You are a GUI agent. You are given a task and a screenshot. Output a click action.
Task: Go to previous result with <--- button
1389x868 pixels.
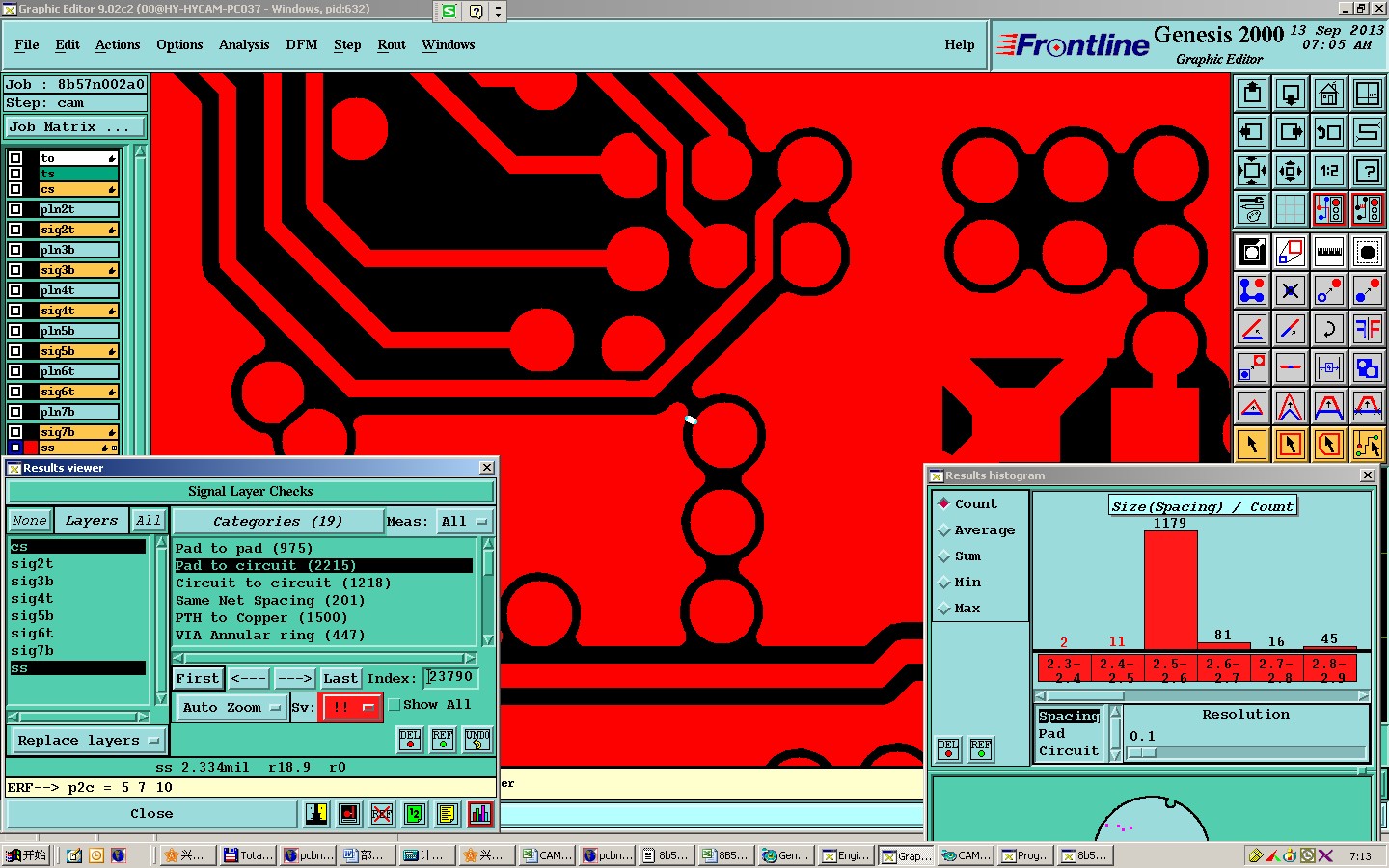coord(248,678)
